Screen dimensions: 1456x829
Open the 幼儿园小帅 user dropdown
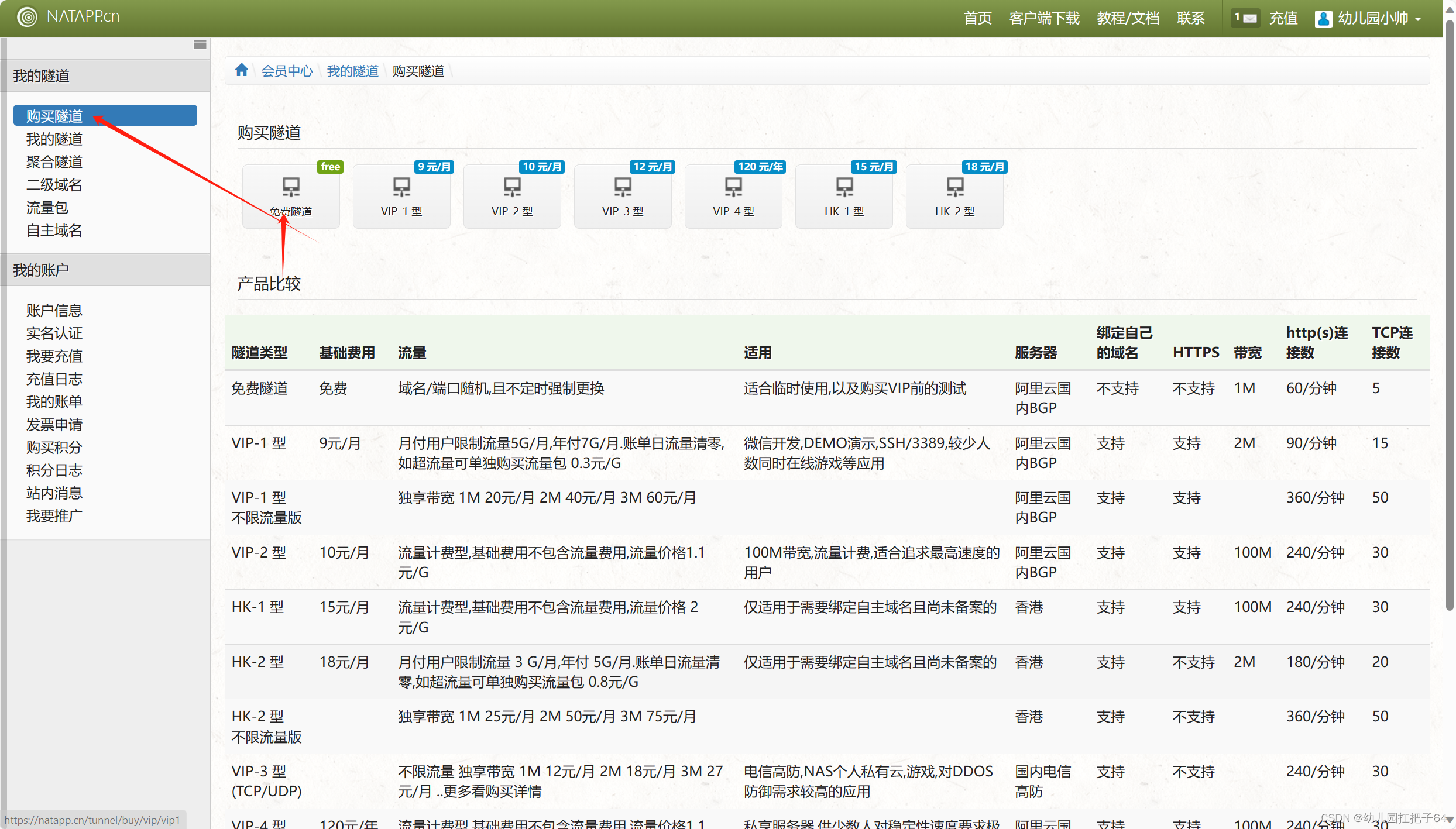click(x=1368, y=18)
